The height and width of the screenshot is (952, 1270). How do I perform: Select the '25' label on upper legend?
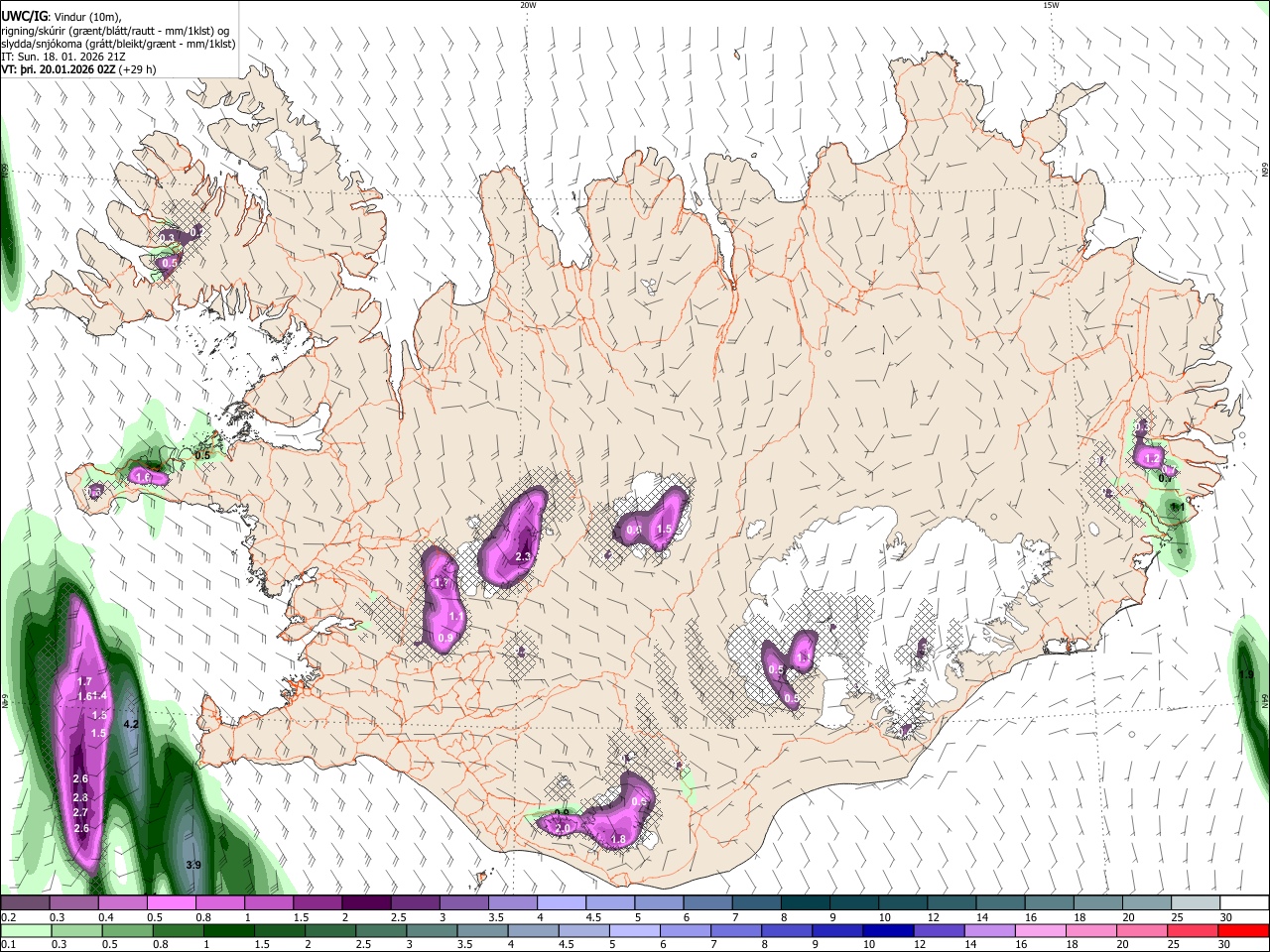1176,917
